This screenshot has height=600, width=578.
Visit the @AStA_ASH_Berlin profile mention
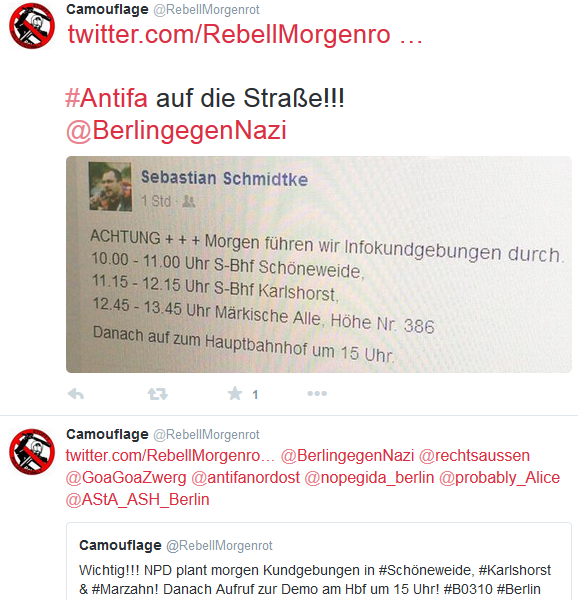pyautogui.click(x=138, y=500)
